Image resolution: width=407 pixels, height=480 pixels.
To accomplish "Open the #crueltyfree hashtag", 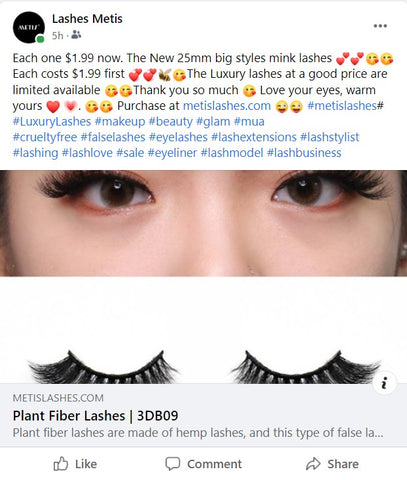I will click(45, 137).
